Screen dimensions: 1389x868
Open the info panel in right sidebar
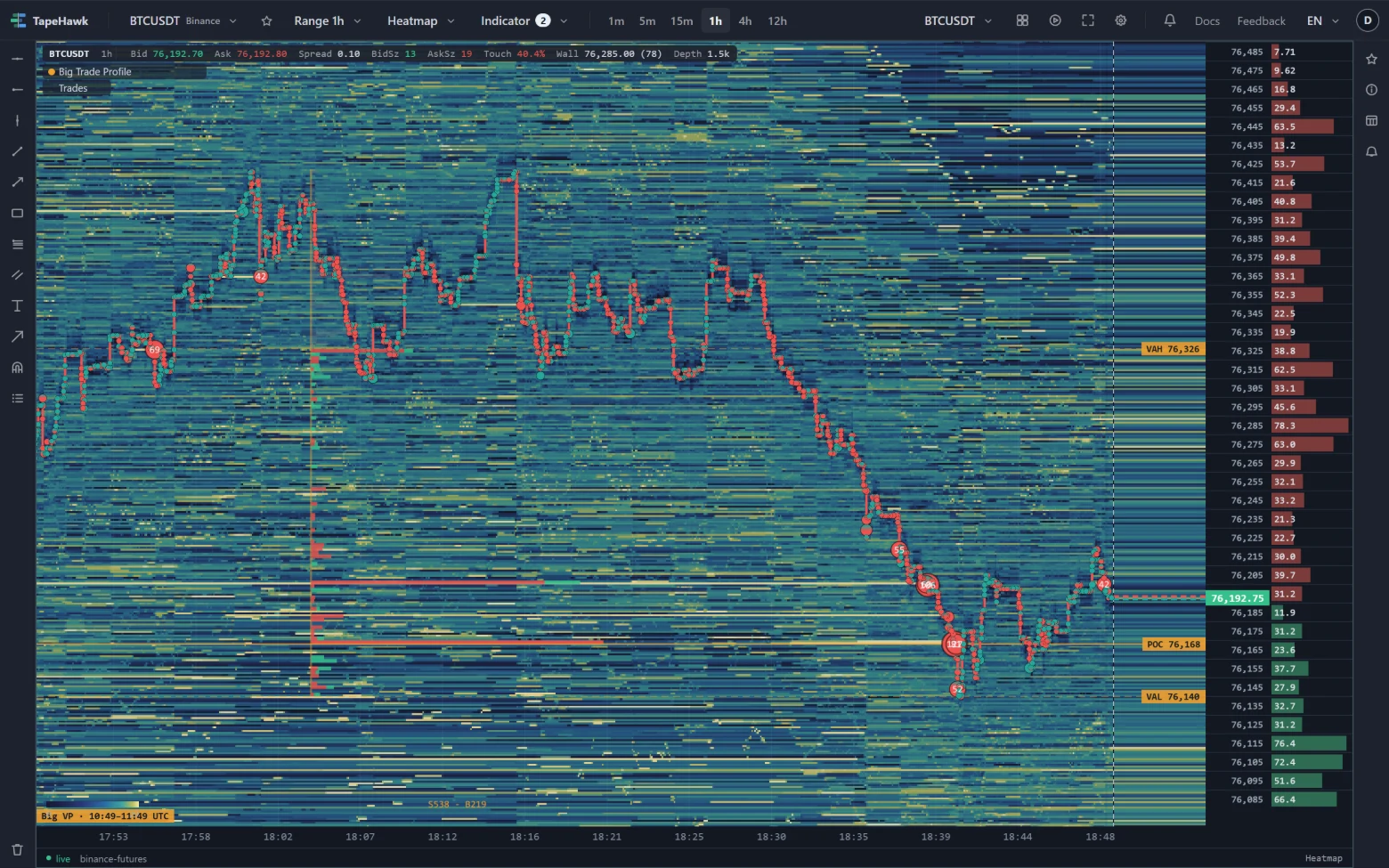pos(1371,90)
